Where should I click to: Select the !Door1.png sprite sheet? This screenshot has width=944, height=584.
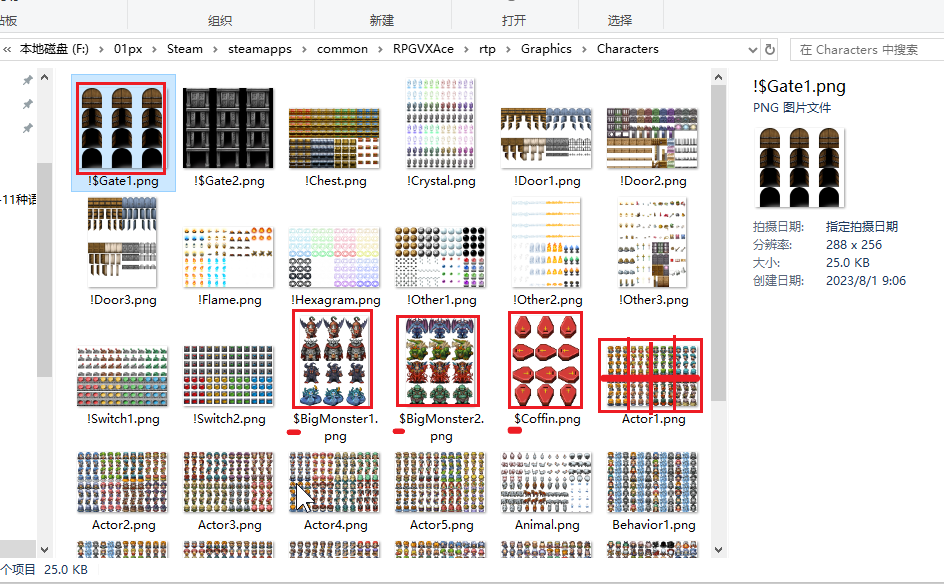coord(546,138)
